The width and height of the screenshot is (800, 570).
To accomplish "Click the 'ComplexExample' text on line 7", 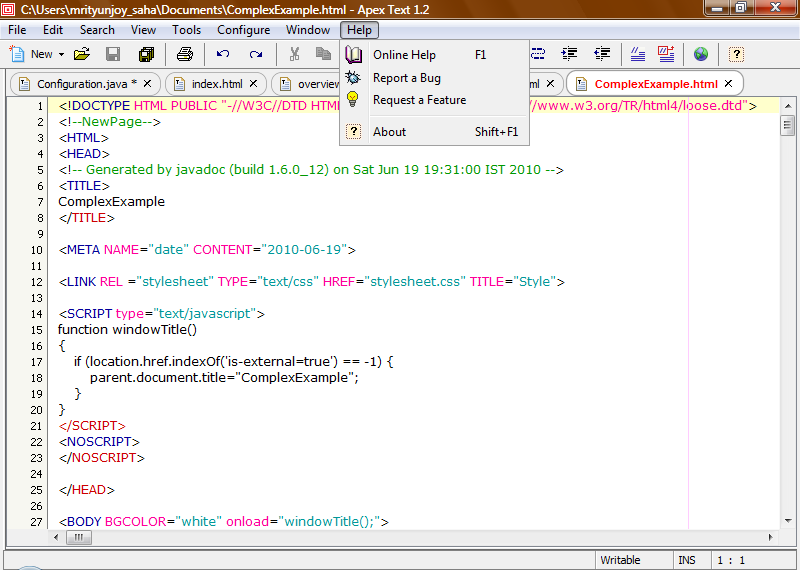I will (x=111, y=202).
